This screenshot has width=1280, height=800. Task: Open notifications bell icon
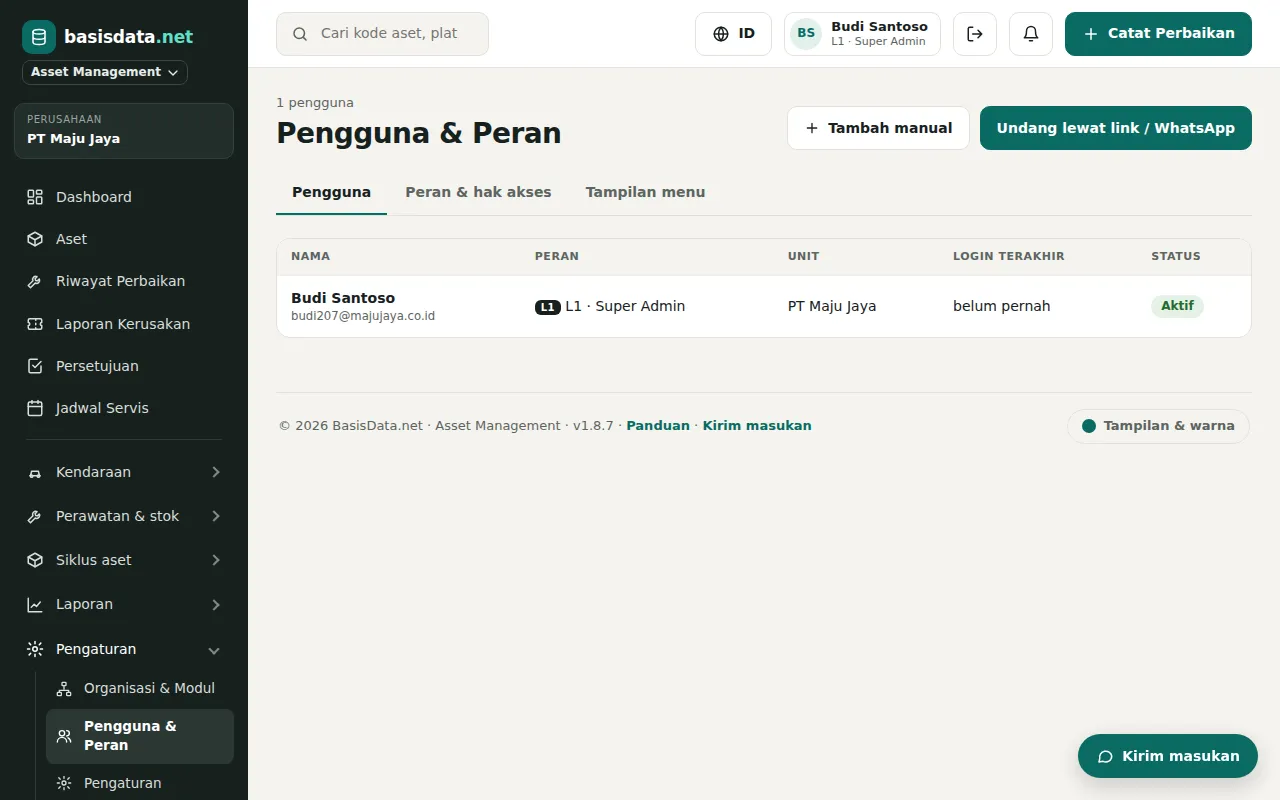click(1031, 34)
